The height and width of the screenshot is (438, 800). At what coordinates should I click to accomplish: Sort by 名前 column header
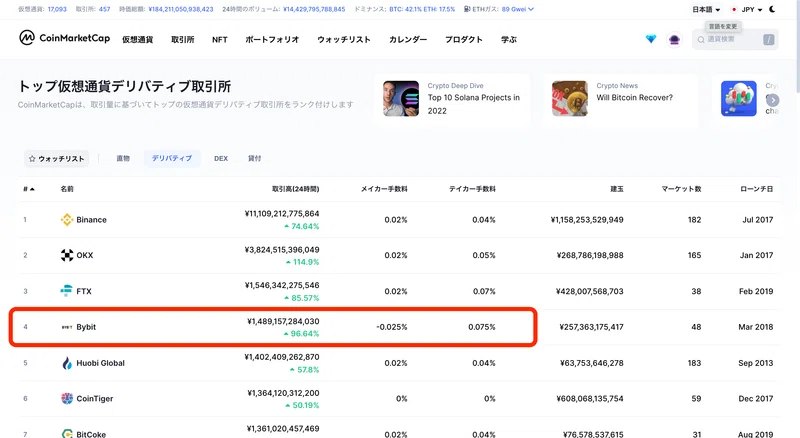click(67, 189)
